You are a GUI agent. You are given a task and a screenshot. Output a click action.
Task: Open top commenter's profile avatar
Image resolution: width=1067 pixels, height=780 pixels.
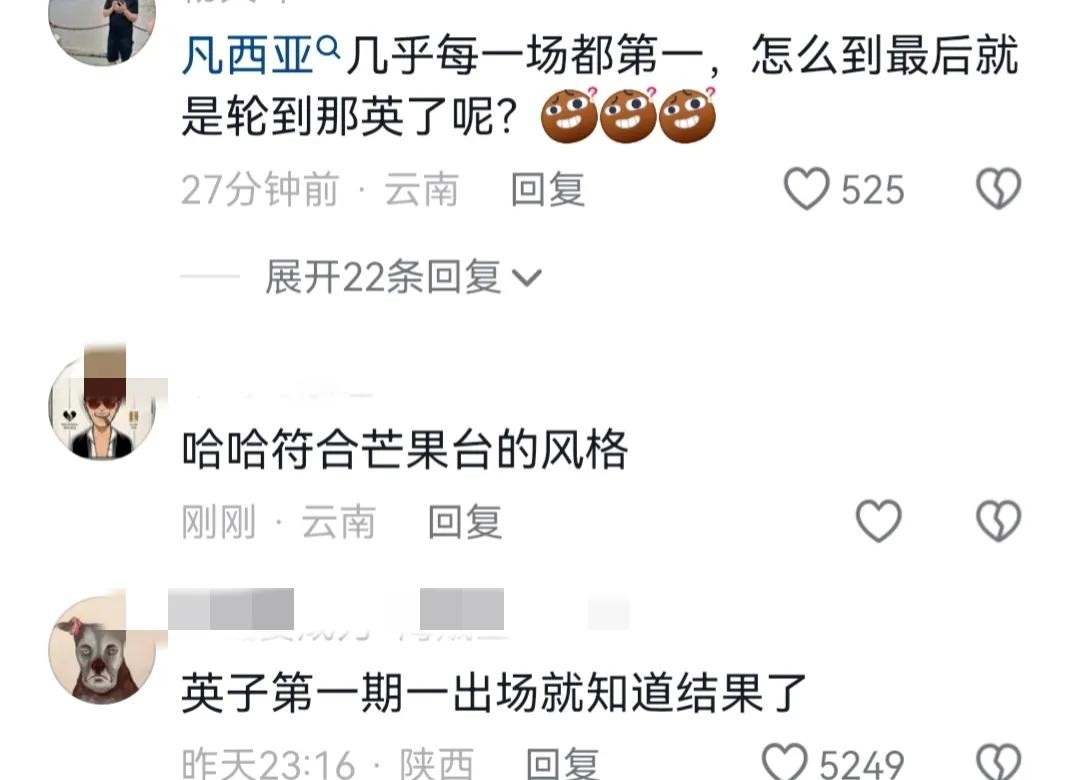pos(102,27)
